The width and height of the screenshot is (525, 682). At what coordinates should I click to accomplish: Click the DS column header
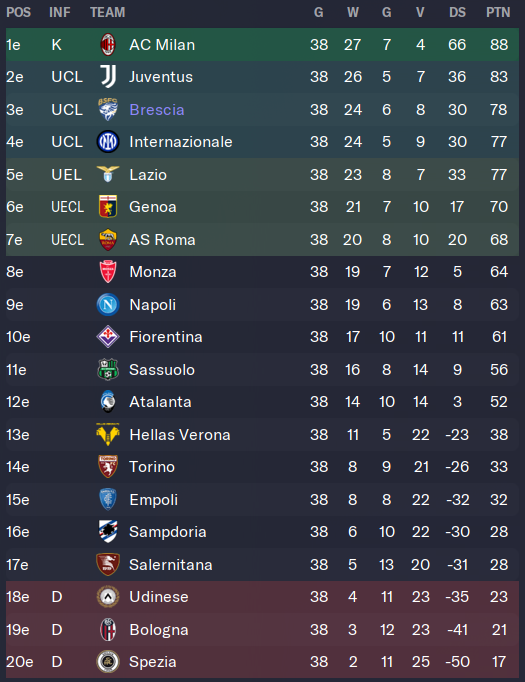coord(457,12)
